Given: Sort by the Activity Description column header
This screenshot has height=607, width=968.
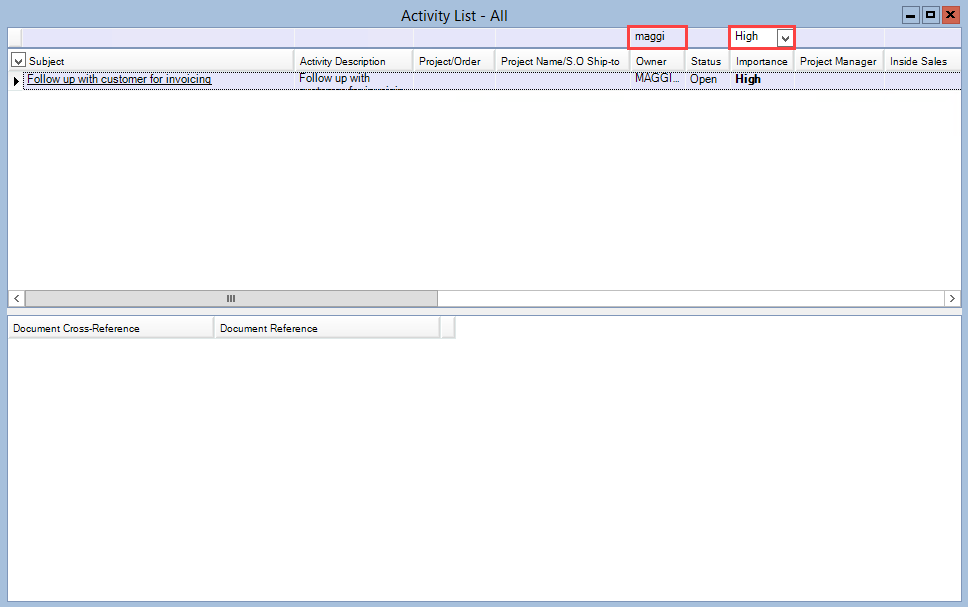Looking at the screenshot, I should point(353,61).
